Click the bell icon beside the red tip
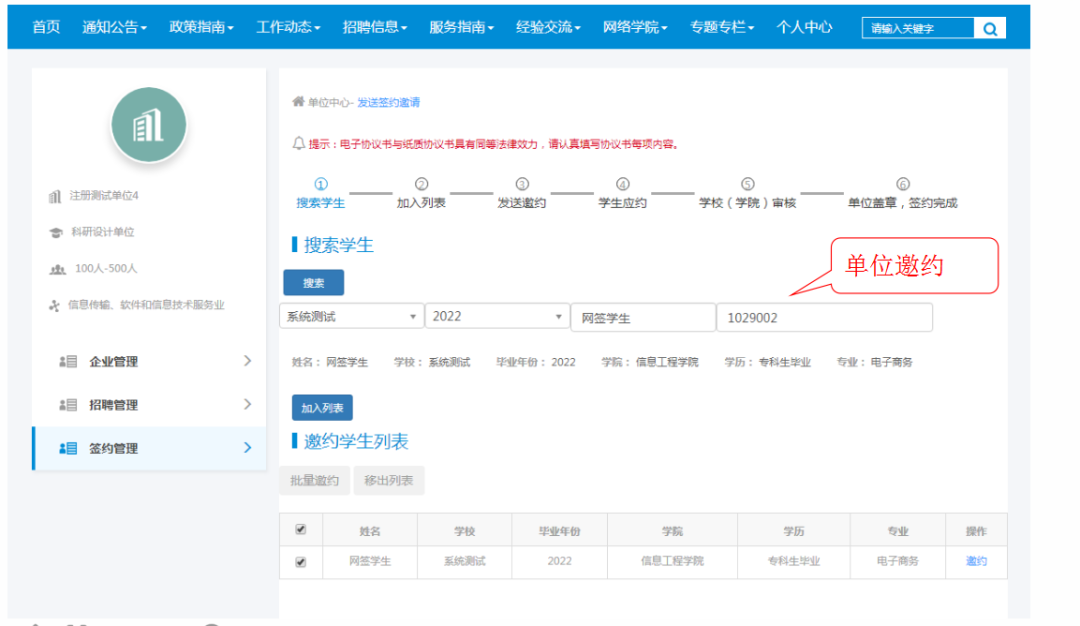 [x=298, y=143]
